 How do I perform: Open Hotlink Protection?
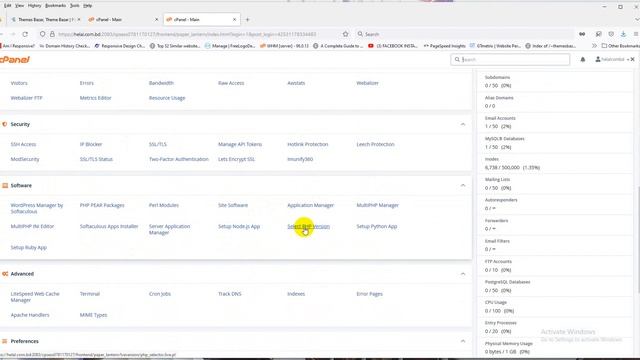(x=308, y=144)
